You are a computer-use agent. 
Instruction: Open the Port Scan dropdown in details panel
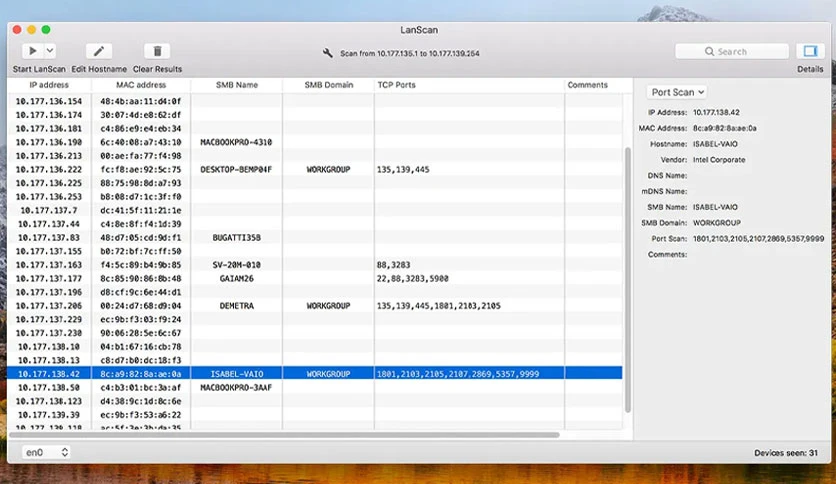pos(677,92)
